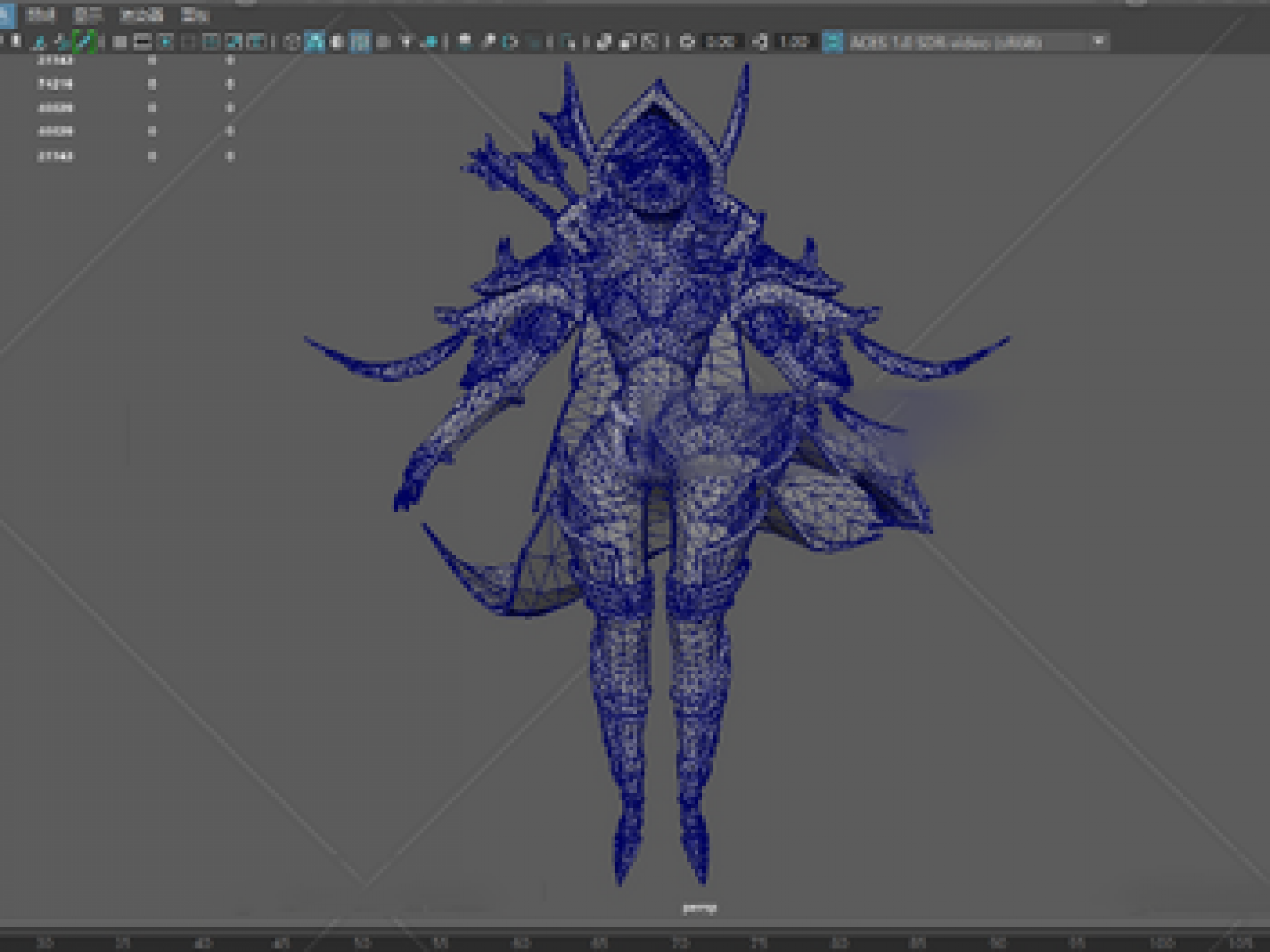1270x952 pixels.
Task: Click the Use All Lights icon
Action: click(x=406, y=41)
